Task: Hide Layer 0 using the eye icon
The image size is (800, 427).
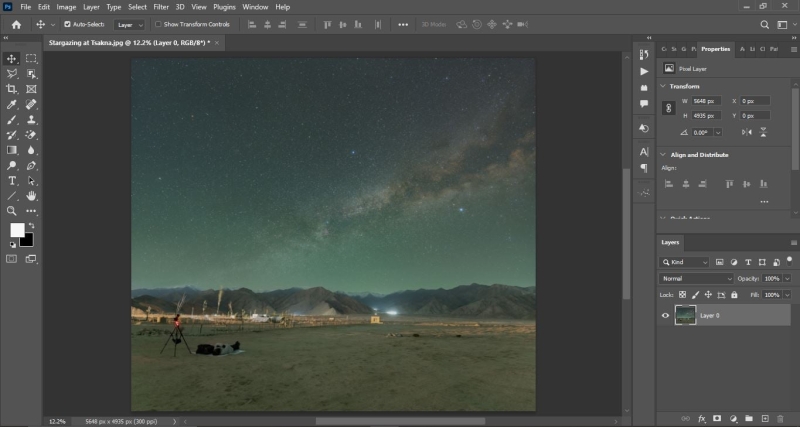Action: pyautogui.click(x=665, y=315)
